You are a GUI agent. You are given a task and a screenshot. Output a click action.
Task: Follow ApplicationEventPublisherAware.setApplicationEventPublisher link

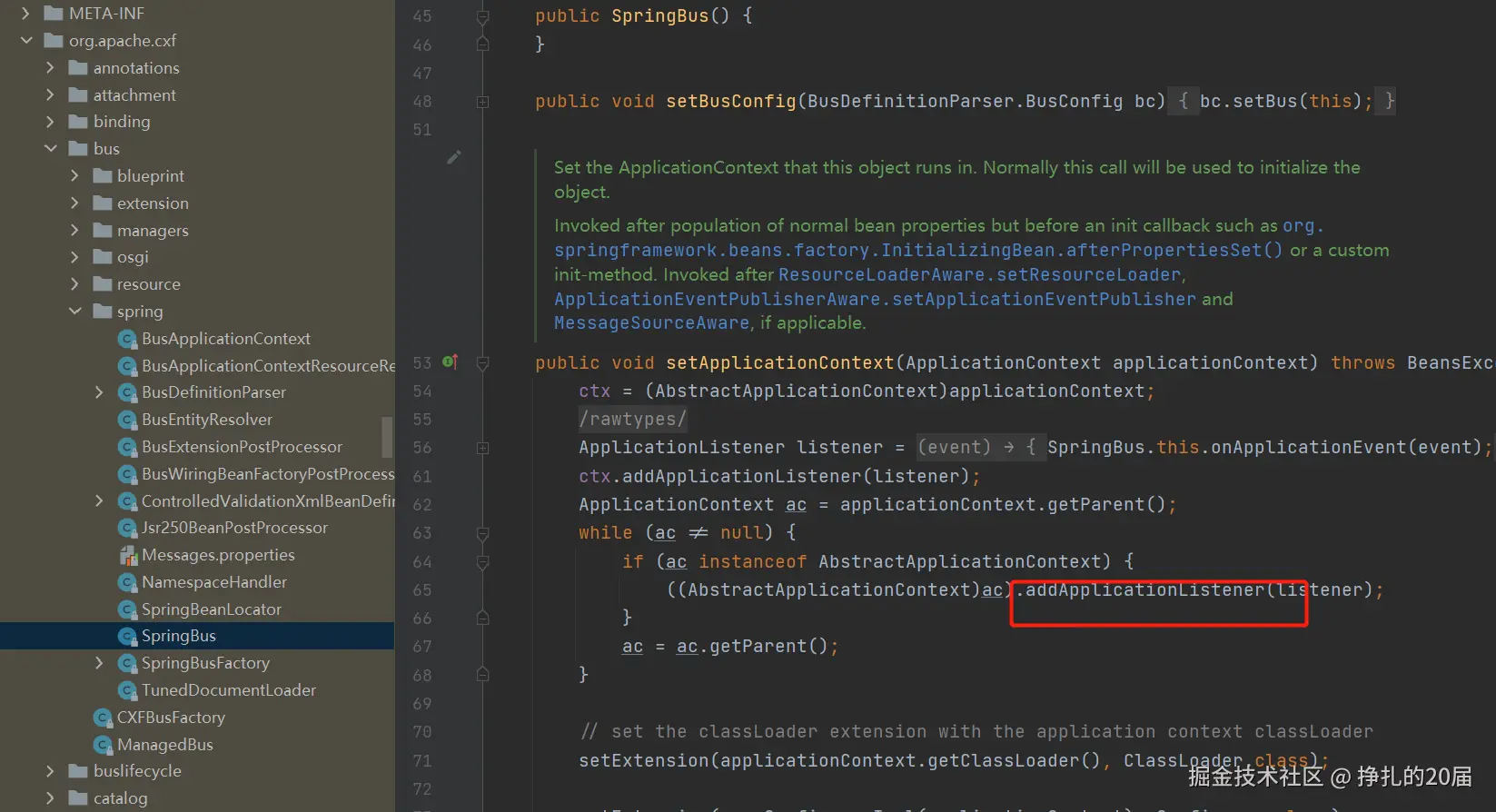tap(875, 299)
